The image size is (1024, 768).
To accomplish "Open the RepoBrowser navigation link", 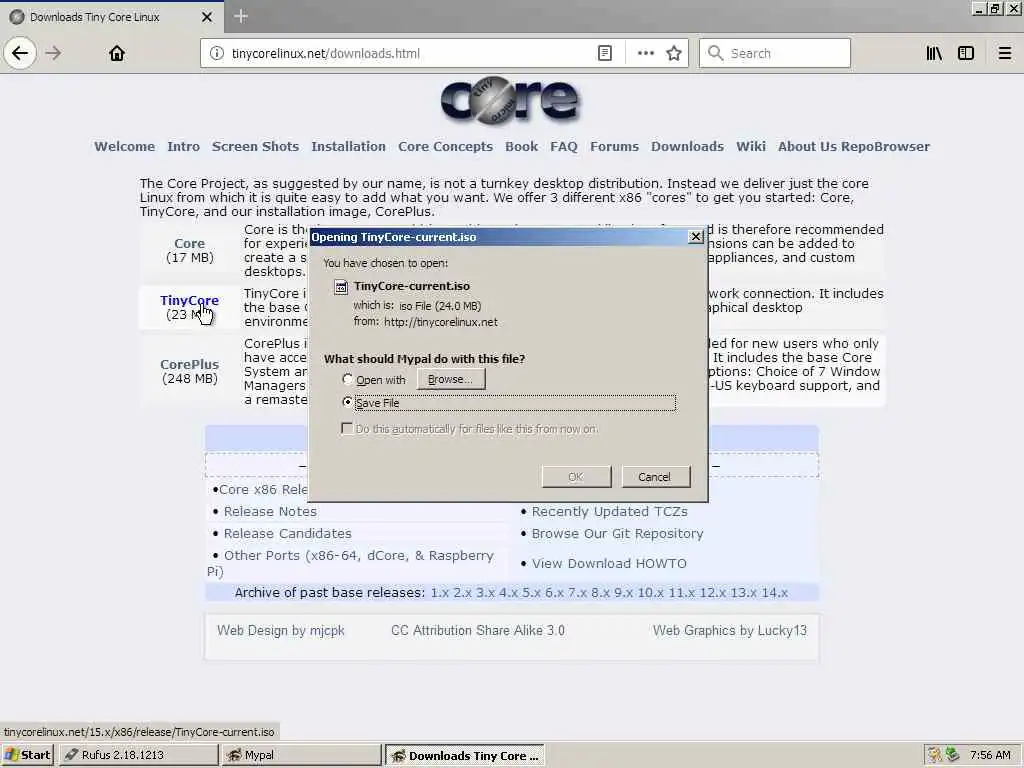I will [x=885, y=146].
